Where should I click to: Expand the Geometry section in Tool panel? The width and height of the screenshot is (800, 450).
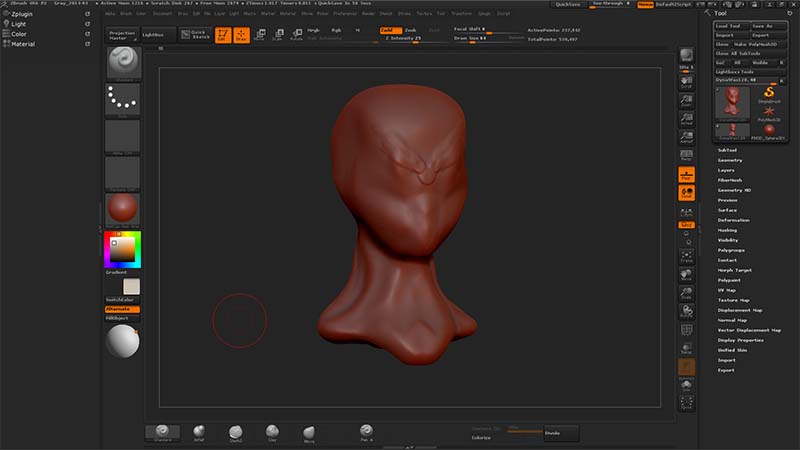tap(730, 160)
